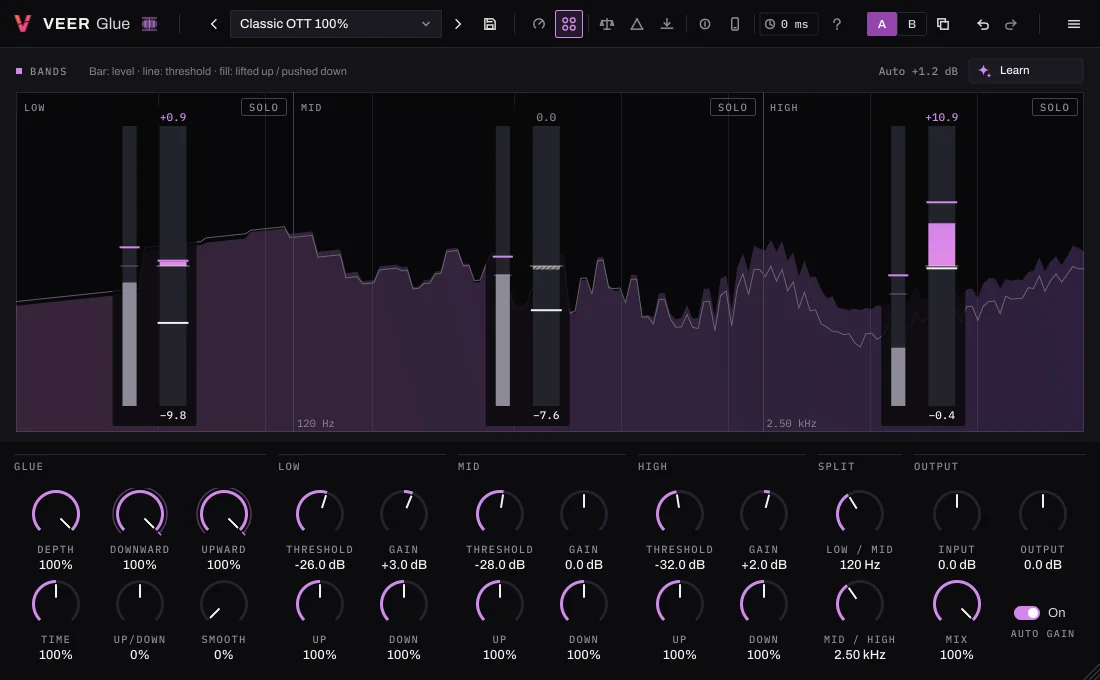
Task: Click the download arrow icon
Action: point(667,24)
